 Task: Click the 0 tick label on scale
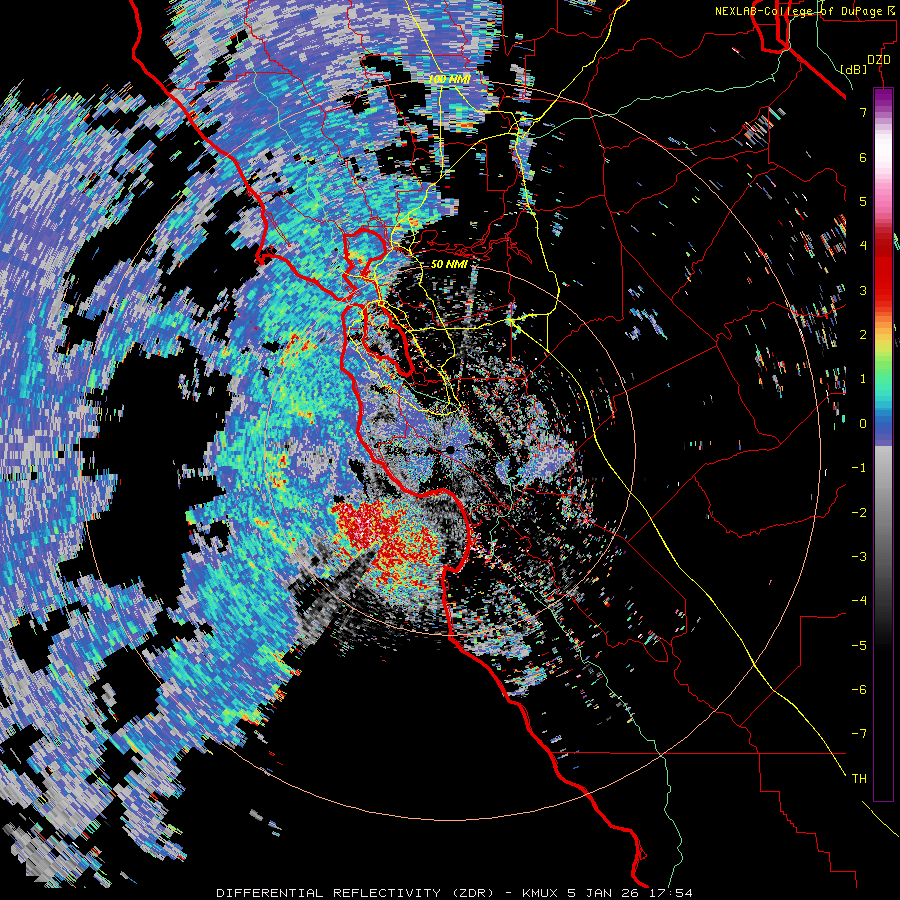pos(863,424)
